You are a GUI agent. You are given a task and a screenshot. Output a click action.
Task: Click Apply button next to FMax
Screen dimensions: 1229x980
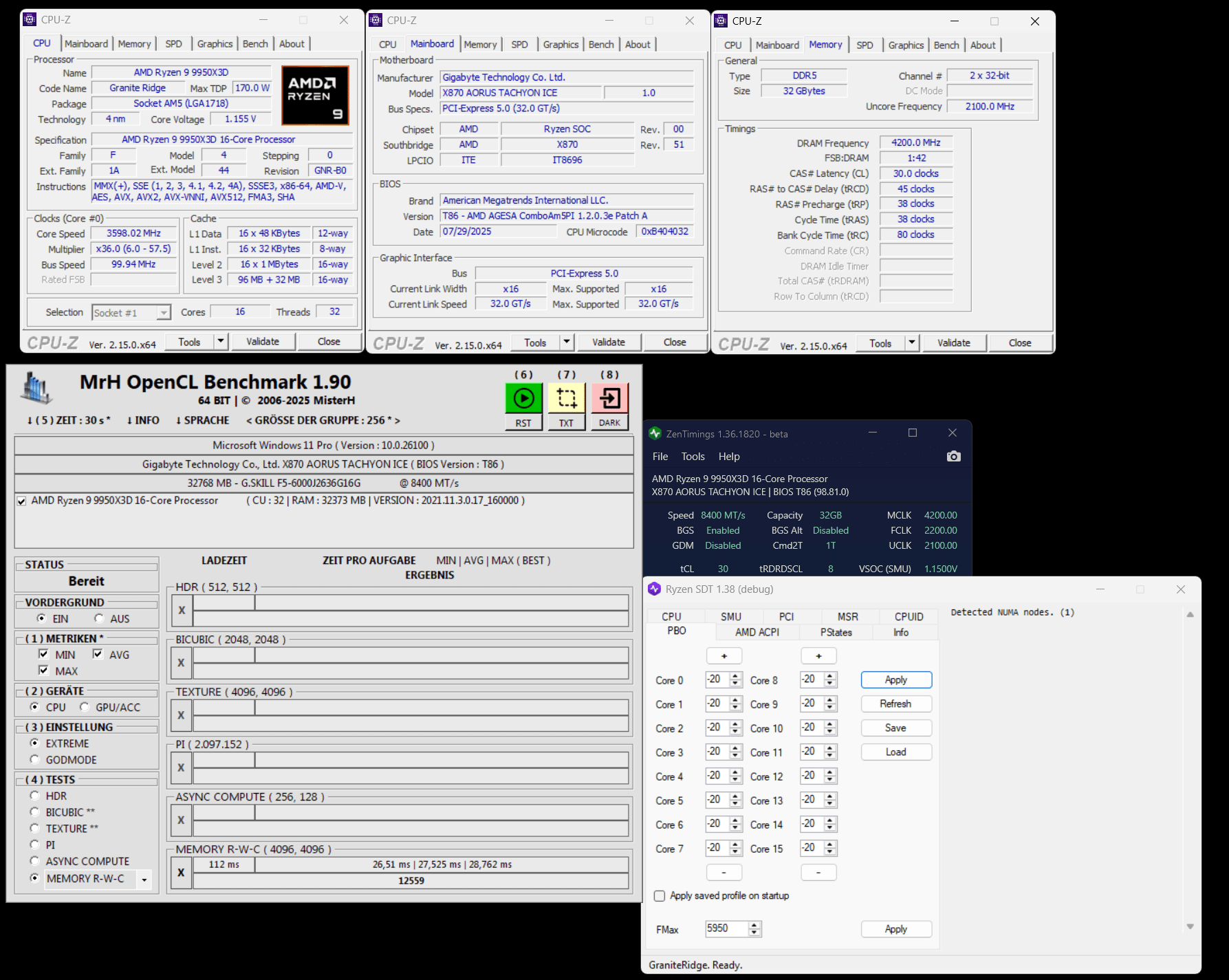click(896, 929)
